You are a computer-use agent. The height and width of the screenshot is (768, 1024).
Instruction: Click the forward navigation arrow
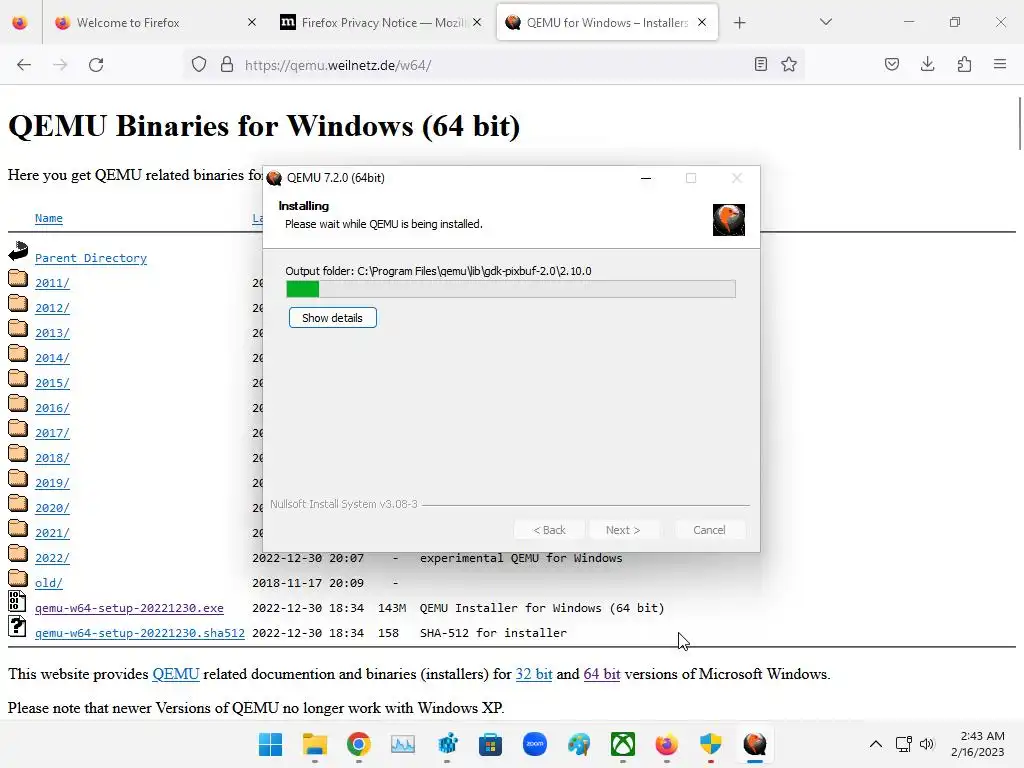[60, 65]
